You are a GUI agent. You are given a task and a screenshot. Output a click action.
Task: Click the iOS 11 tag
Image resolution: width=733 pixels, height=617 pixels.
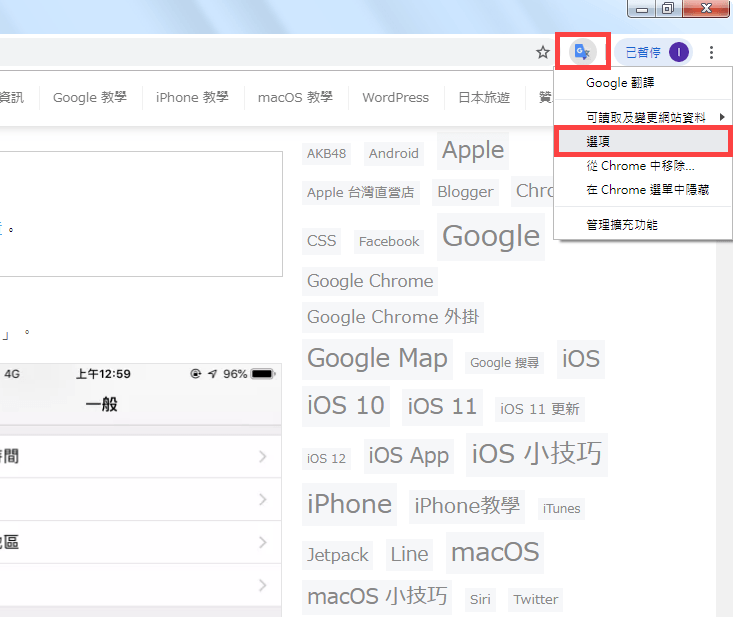[x=442, y=407]
